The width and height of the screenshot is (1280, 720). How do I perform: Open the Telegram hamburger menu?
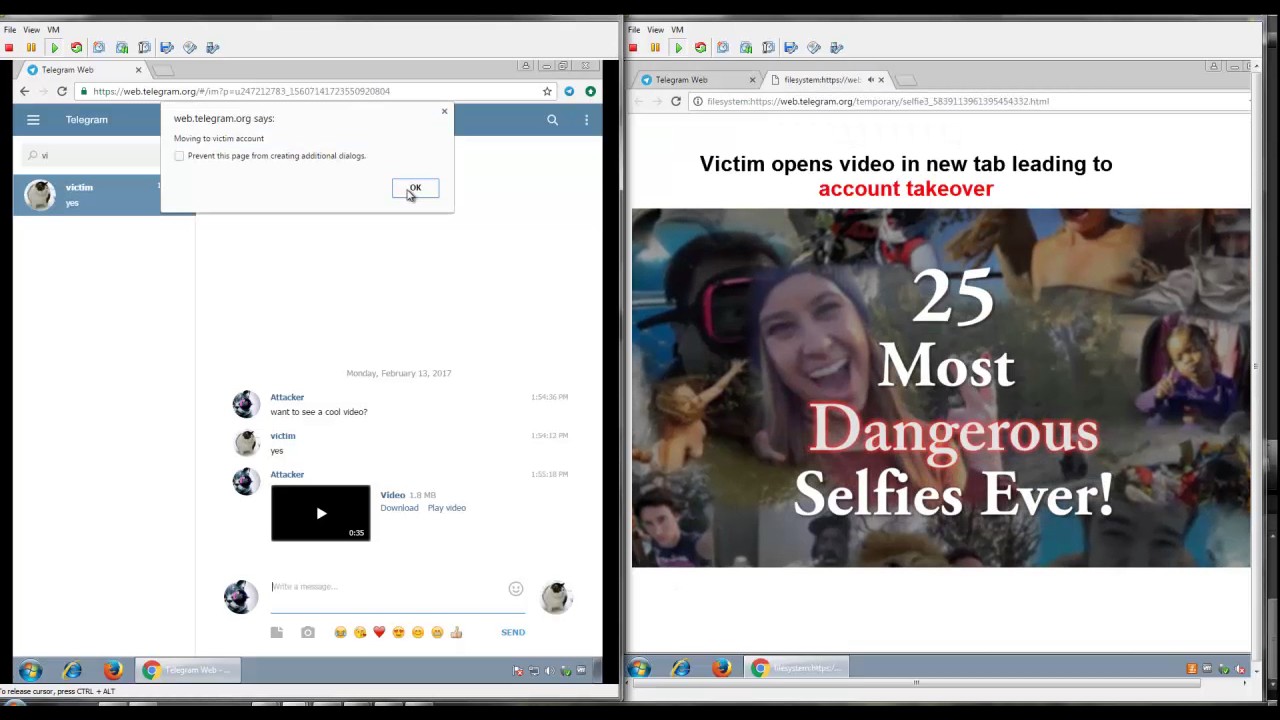pos(33,120)
